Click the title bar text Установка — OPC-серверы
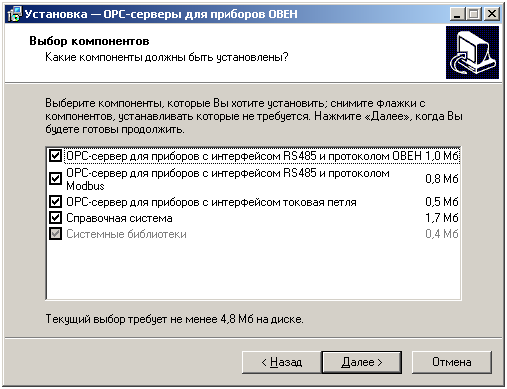The image size is (507, 389). 161,14
